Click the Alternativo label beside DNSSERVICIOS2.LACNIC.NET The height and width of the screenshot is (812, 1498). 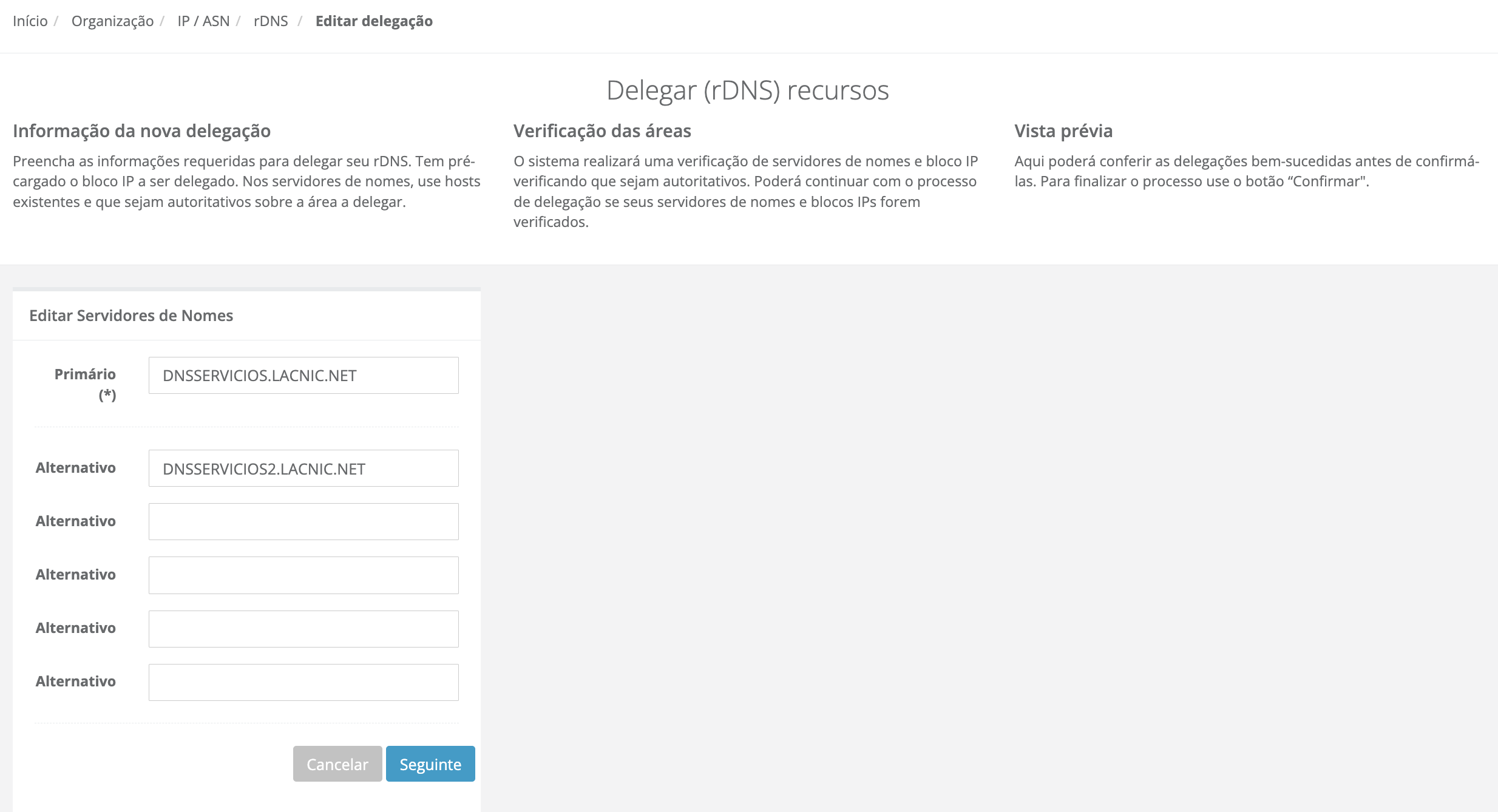76,468
